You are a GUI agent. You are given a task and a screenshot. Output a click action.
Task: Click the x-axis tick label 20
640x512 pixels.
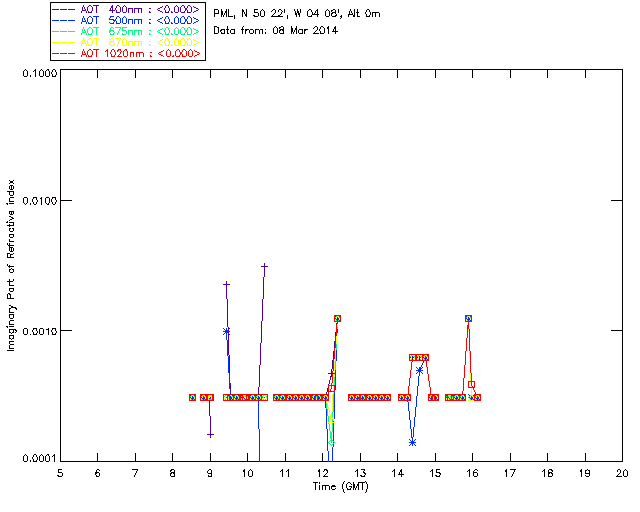[x=622, y=473]
